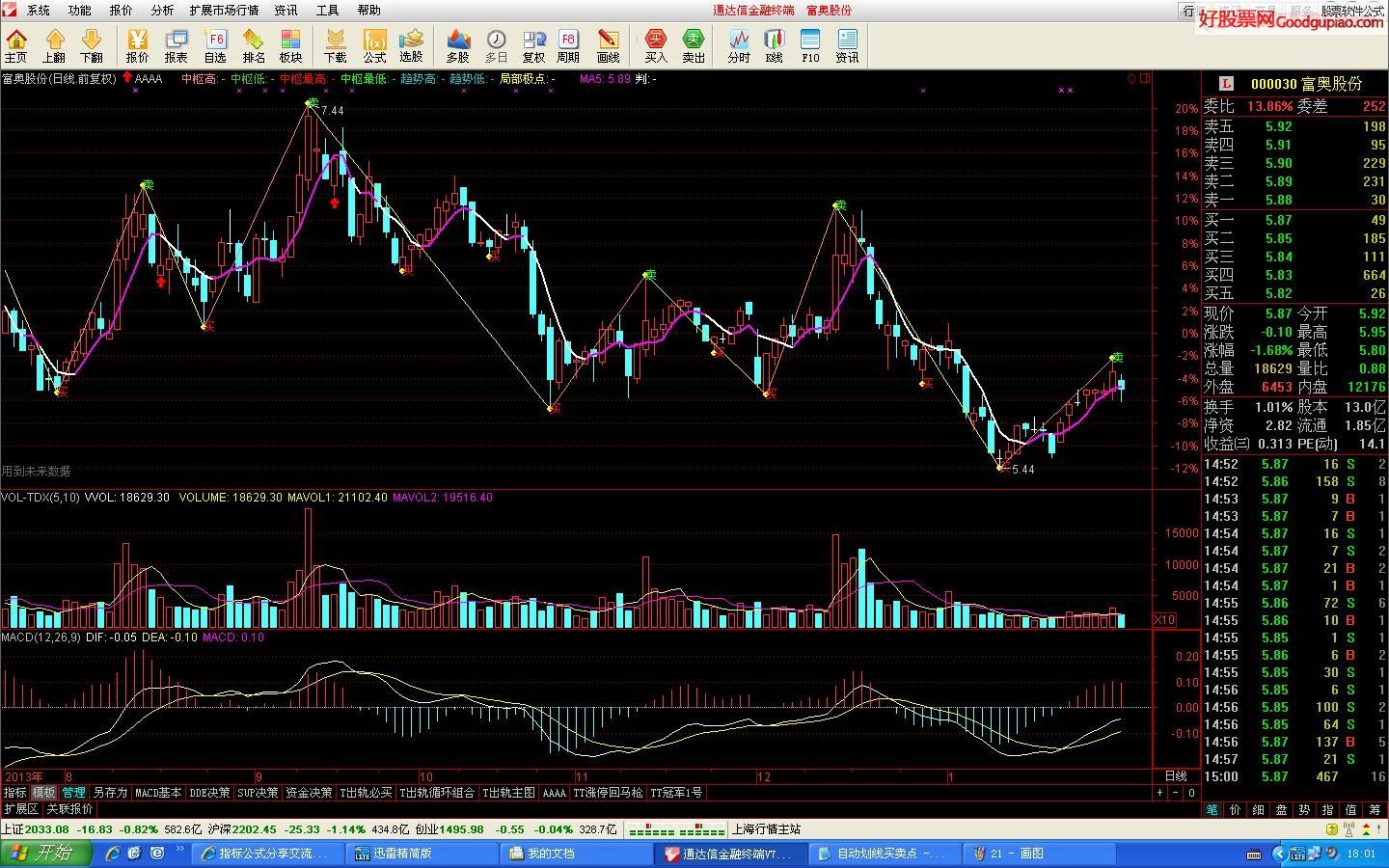Screen dimensions: 1389x868
Task: Open the F10 company info icon
Action: pyautogui.click(x=810, y=45)
